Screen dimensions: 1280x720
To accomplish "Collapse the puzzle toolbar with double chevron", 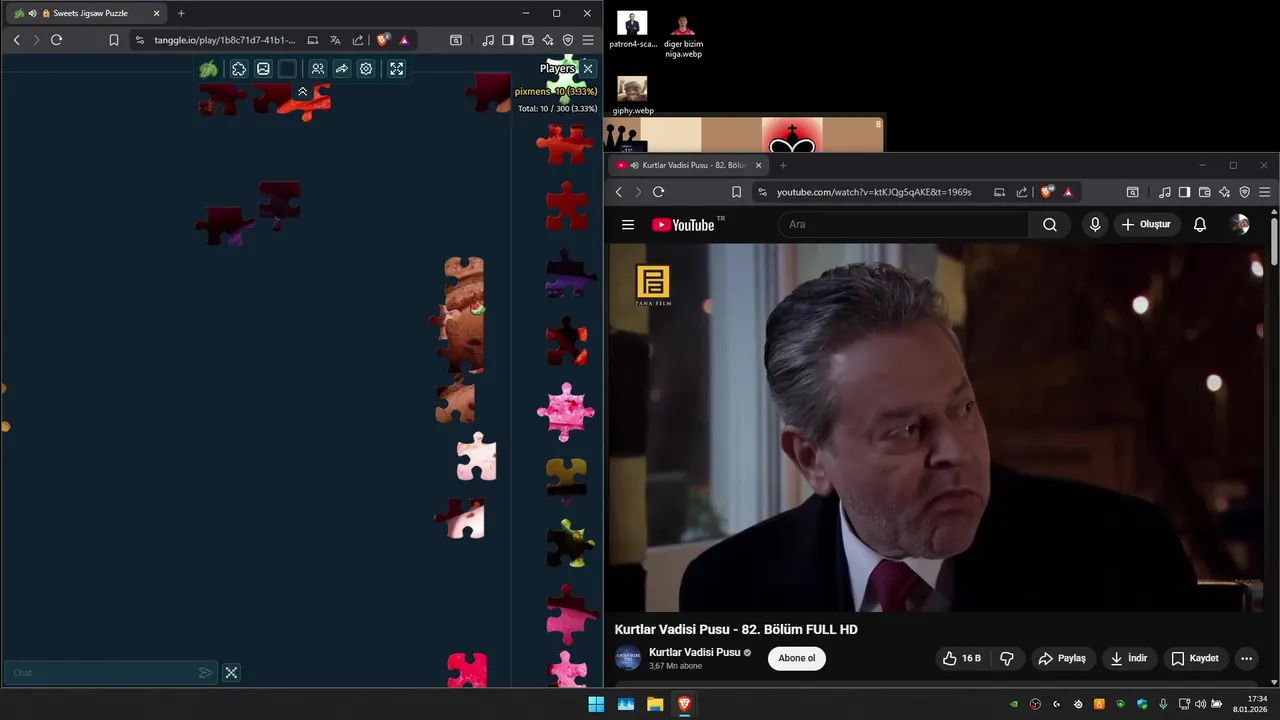I will point(302,92).
